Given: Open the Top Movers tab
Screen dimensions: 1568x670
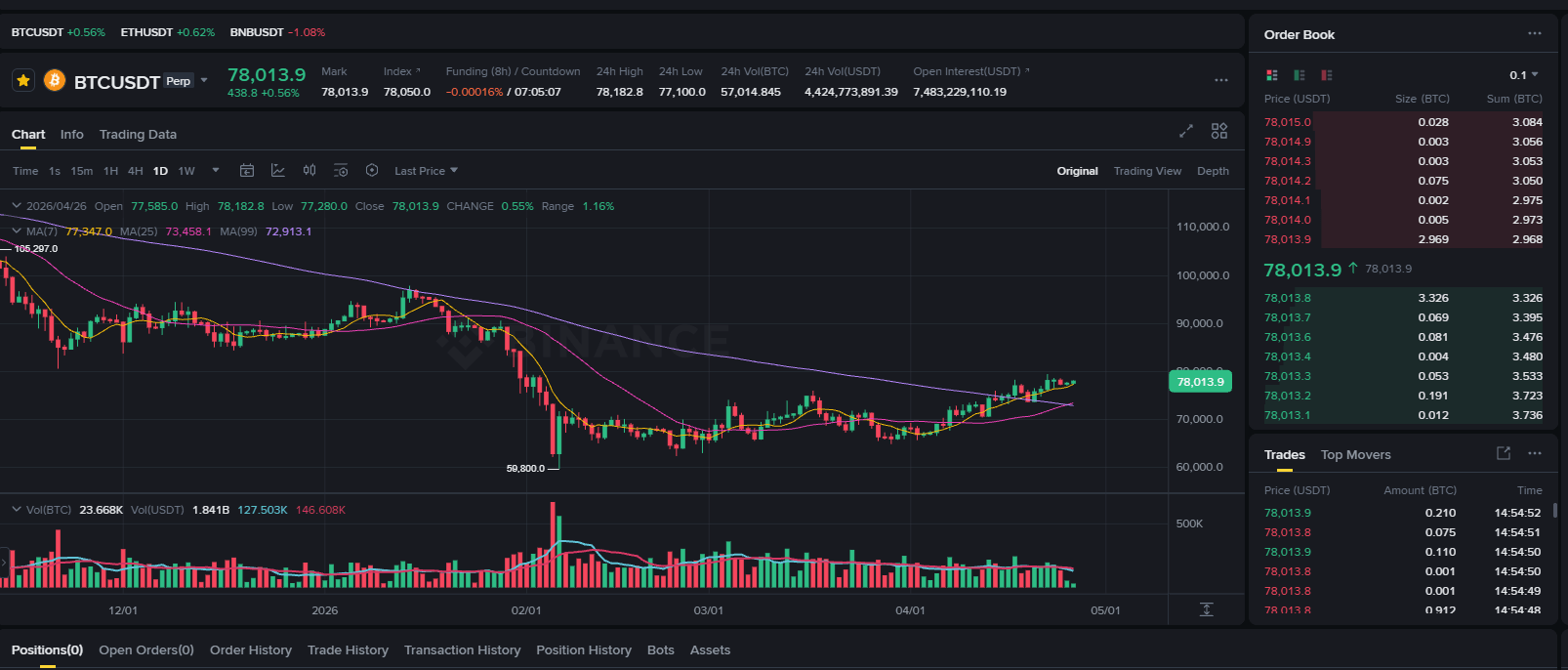Looking at the screenshot, I should (1355, 455).
